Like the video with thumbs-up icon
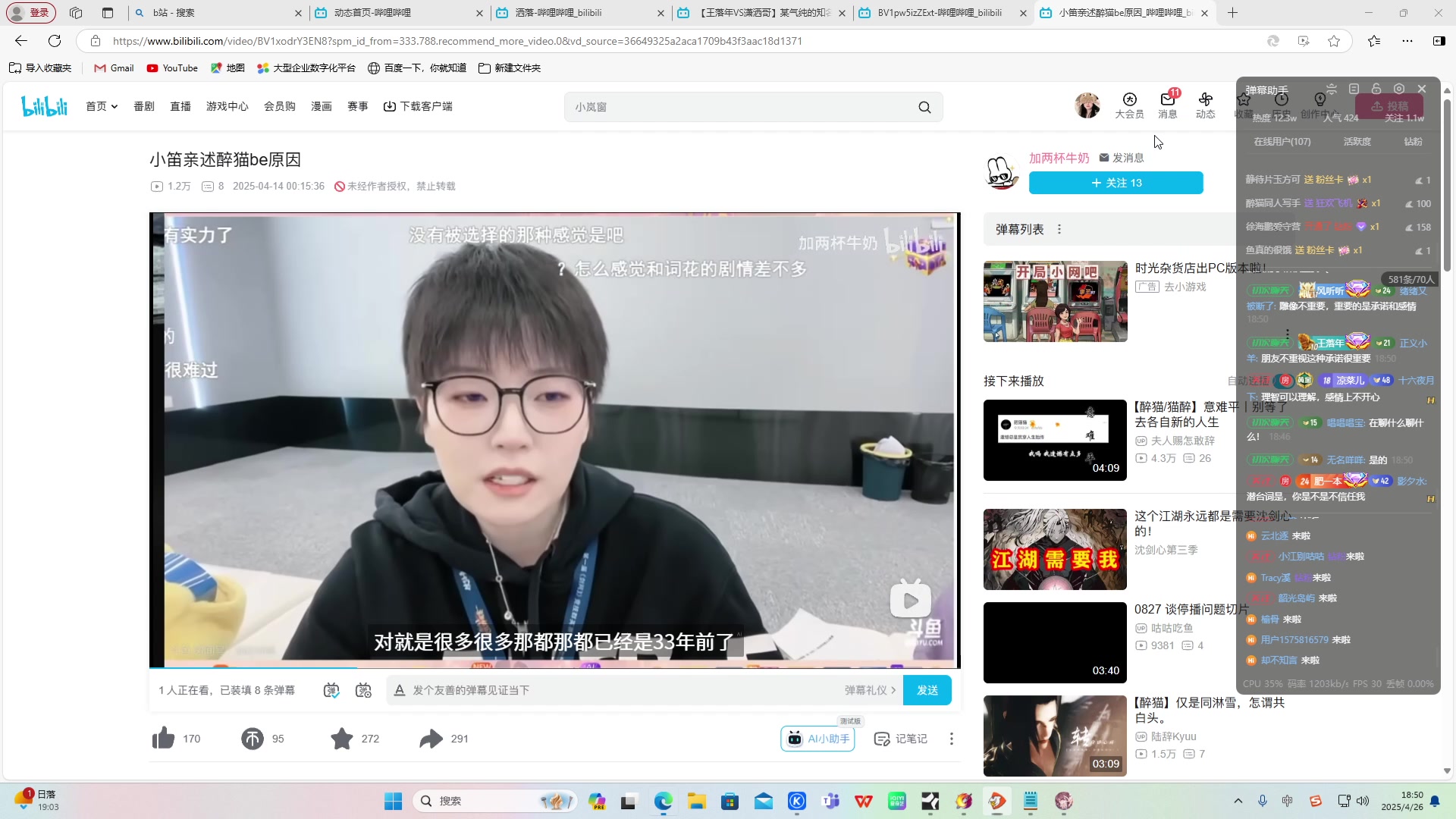 point(163,739)
